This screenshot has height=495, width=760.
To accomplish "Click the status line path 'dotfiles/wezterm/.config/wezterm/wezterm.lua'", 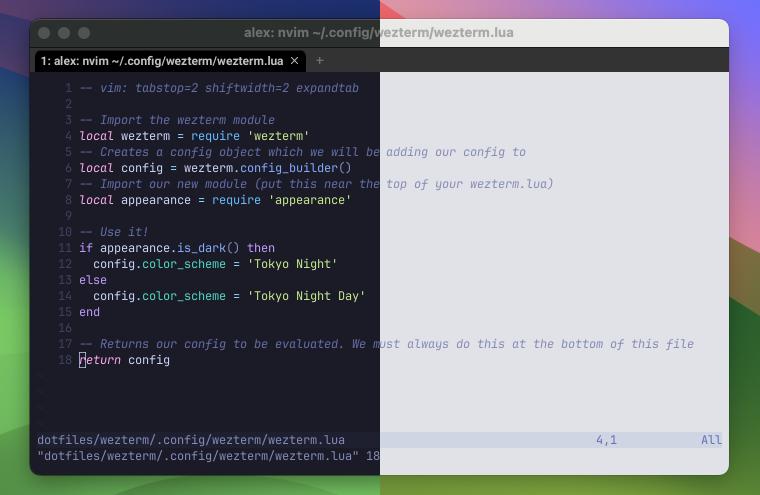I will pyautogui.click(x=191, y=440).
